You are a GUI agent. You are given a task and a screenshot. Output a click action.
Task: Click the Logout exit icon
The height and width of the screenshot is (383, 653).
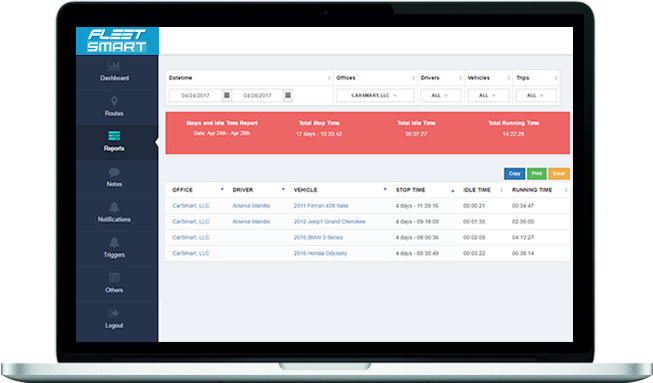pyautogui.click(x=114, y=313)
